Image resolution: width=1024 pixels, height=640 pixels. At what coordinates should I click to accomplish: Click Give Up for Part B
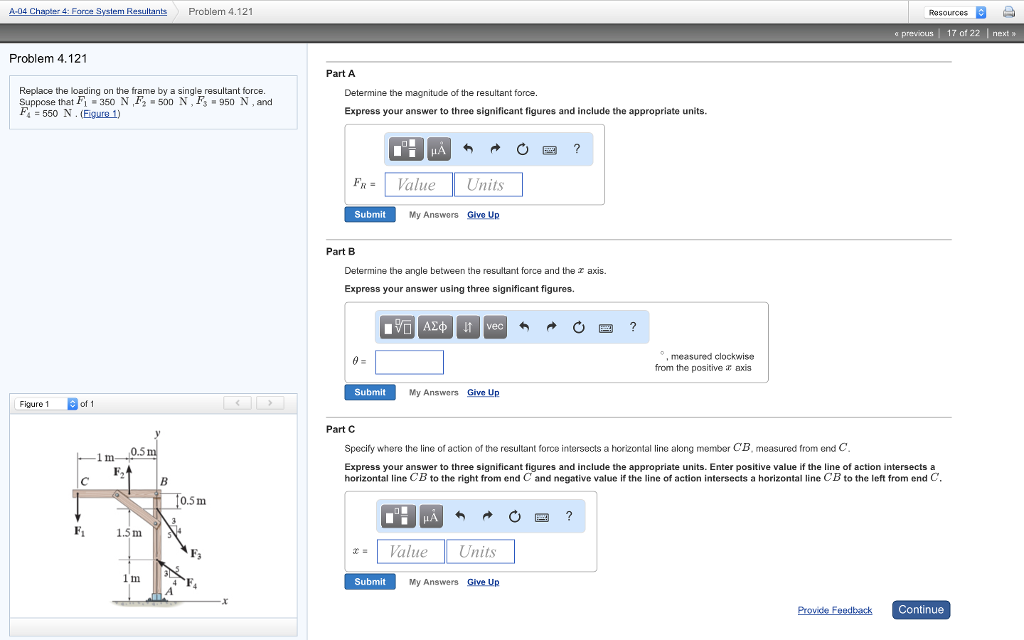[x=483, y=392]
